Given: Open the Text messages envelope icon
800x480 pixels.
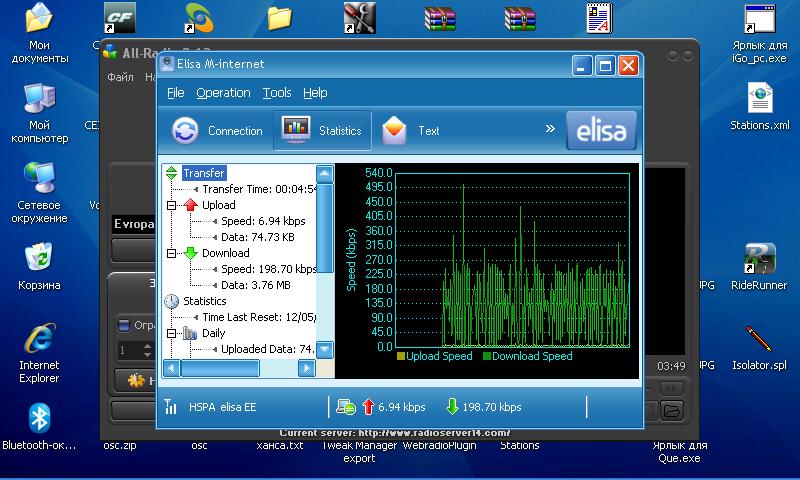Looking at the screenshot, I should click(395, 131).
